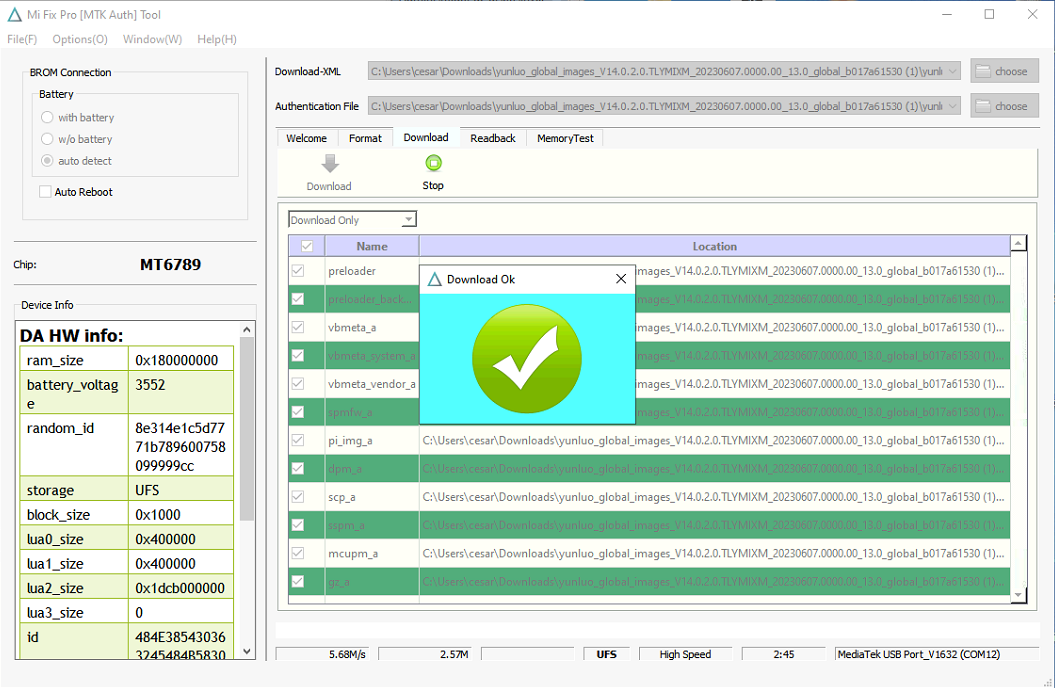Click the Name column header
This screenshot has width=1055, height=688.
coord(372,246)
